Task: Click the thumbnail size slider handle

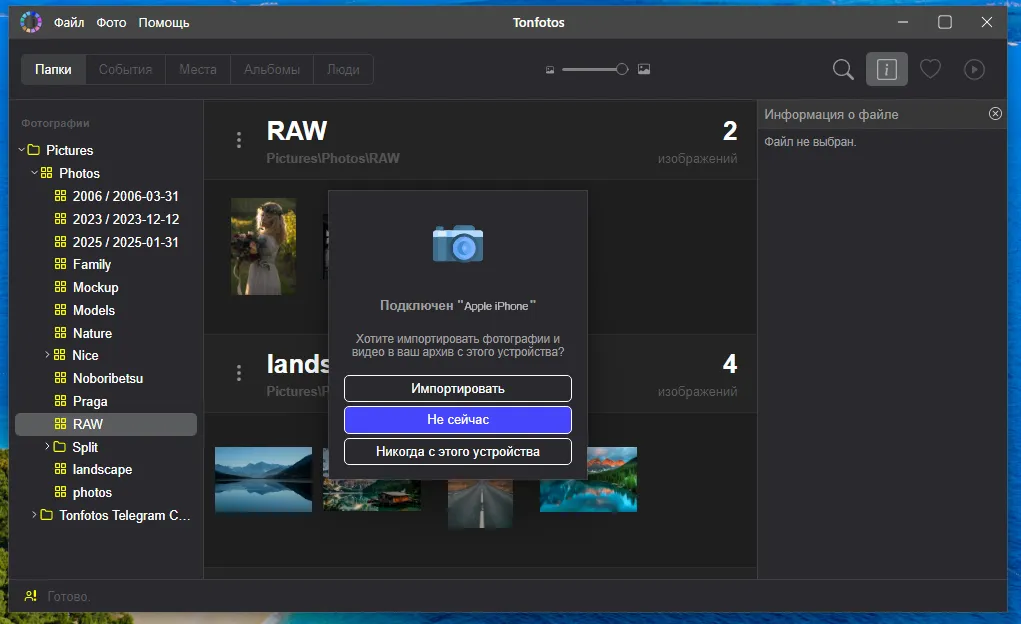Action: [622, 69]
